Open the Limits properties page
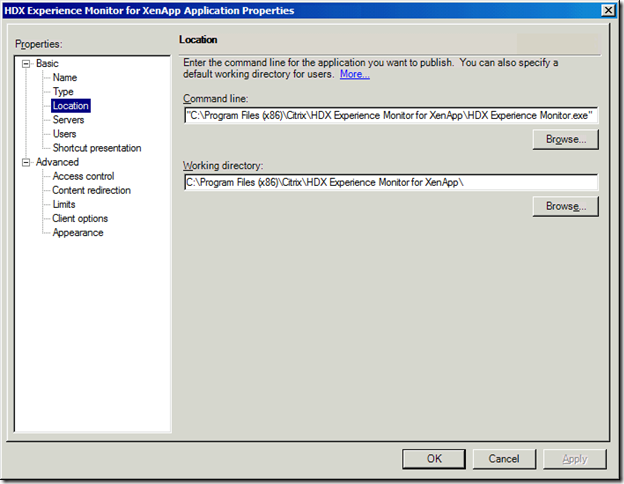Viewport: 624px width, 484px height. pyautogui.click(x=64, y=205)
